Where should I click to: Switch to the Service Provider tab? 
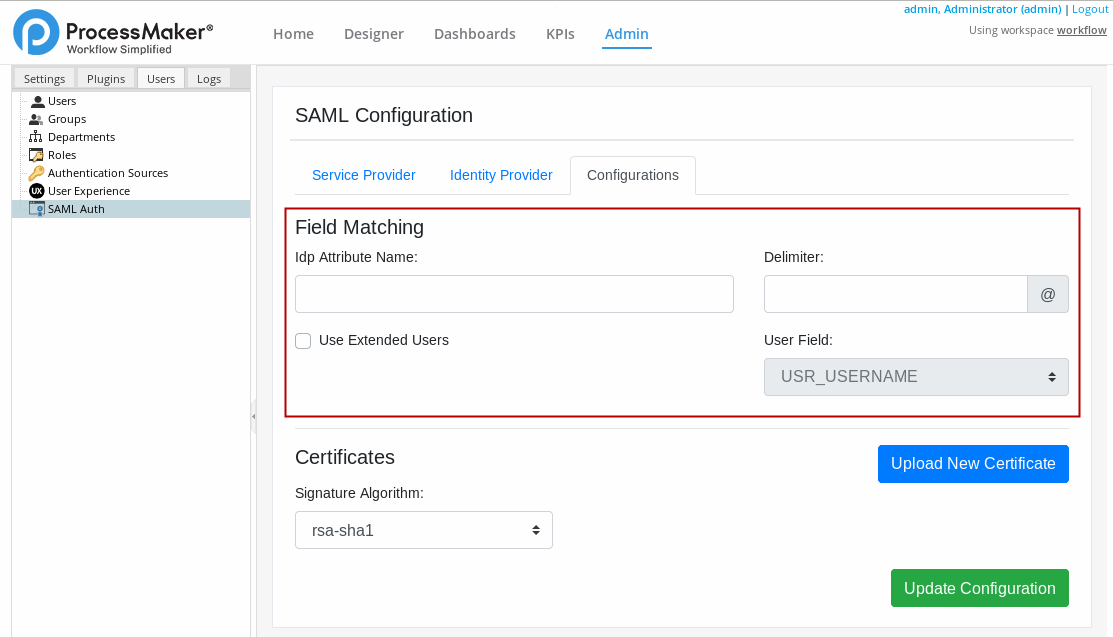pyautogui.click(x=363, y=175)
